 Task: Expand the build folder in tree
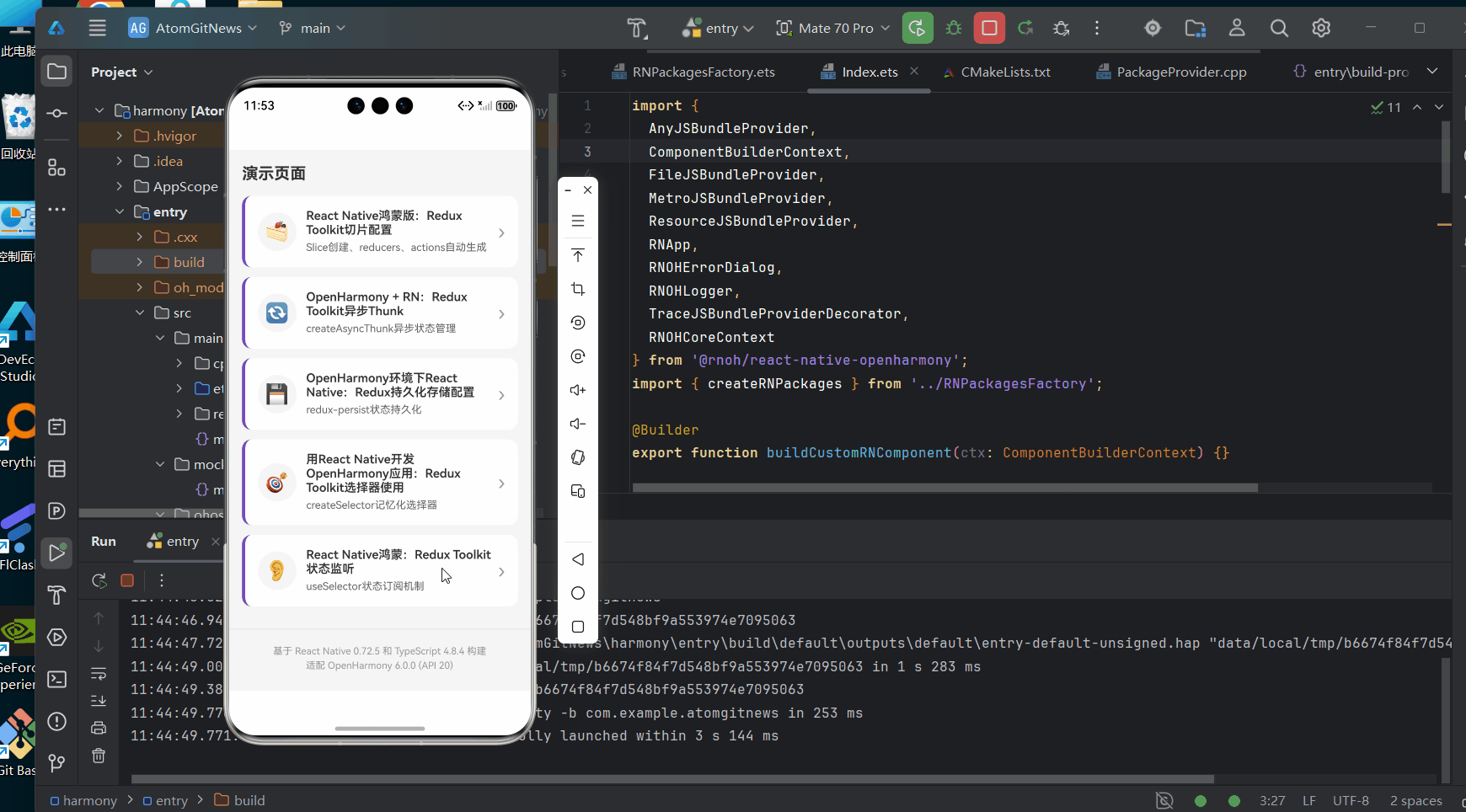coord(140,262)
